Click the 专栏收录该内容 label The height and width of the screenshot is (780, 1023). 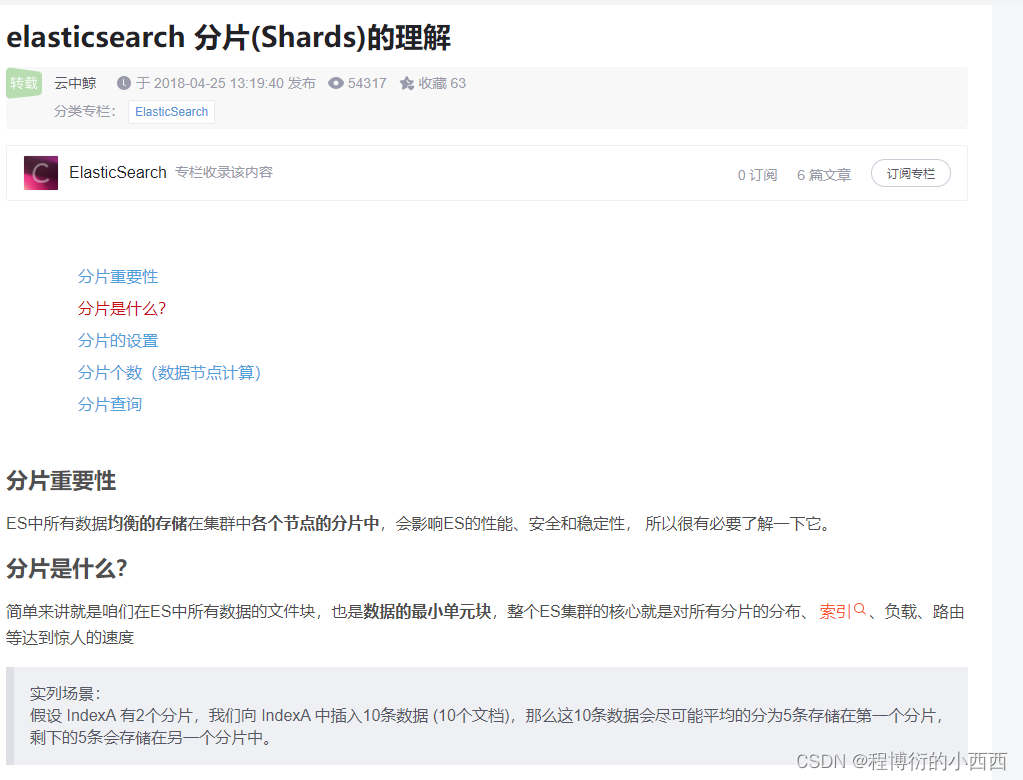224,172
